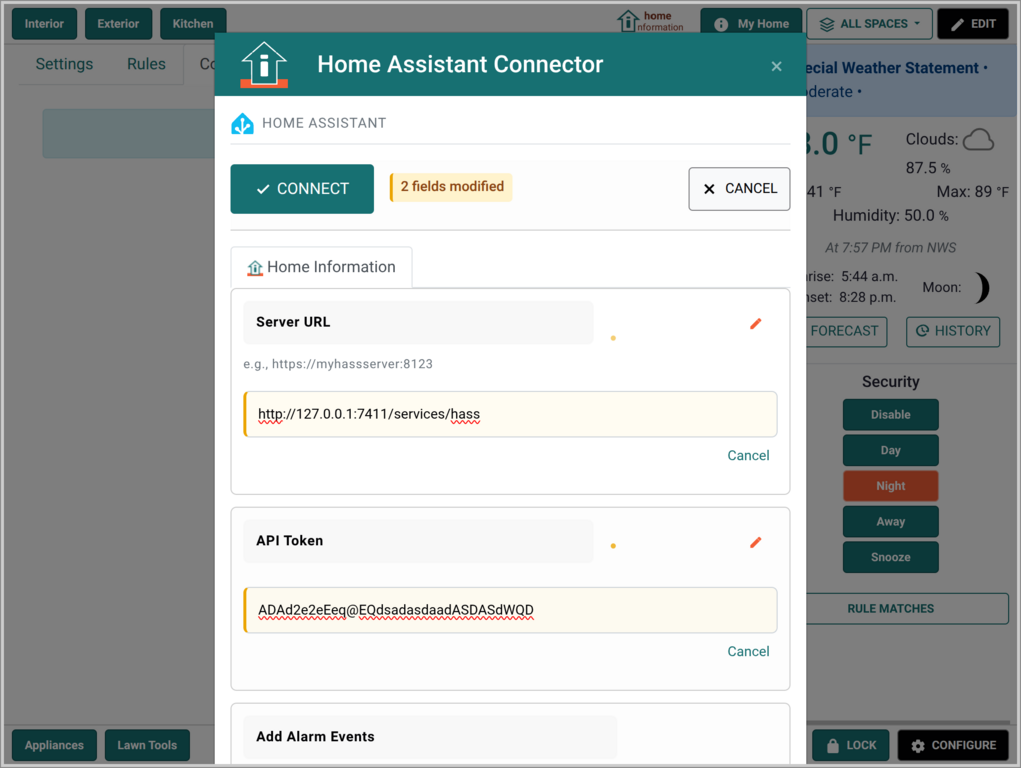This screenshot has height=768, width=1021.
Task: Click the Add Alarm Events heading
Action: [315, 737]
